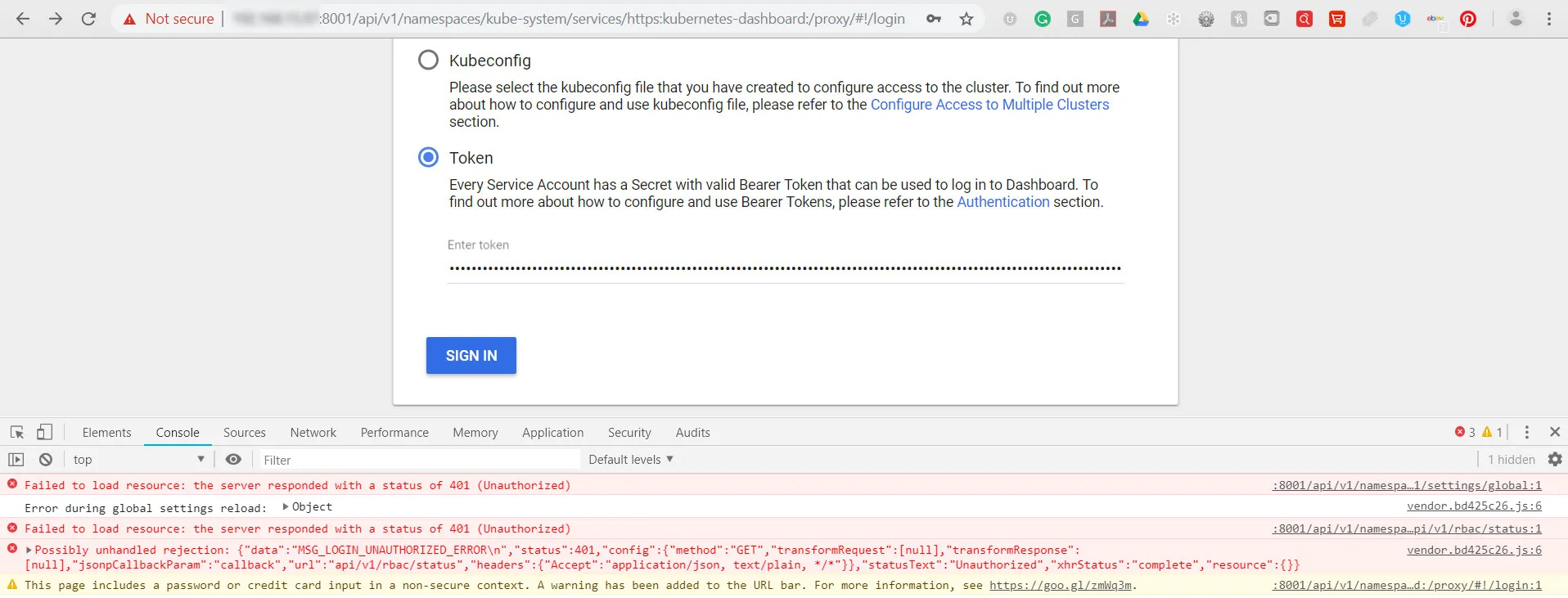Image resolution: width=1568 pixels, height=598 pixels.
Task: Switch to the Security tab
Action: 629,433
